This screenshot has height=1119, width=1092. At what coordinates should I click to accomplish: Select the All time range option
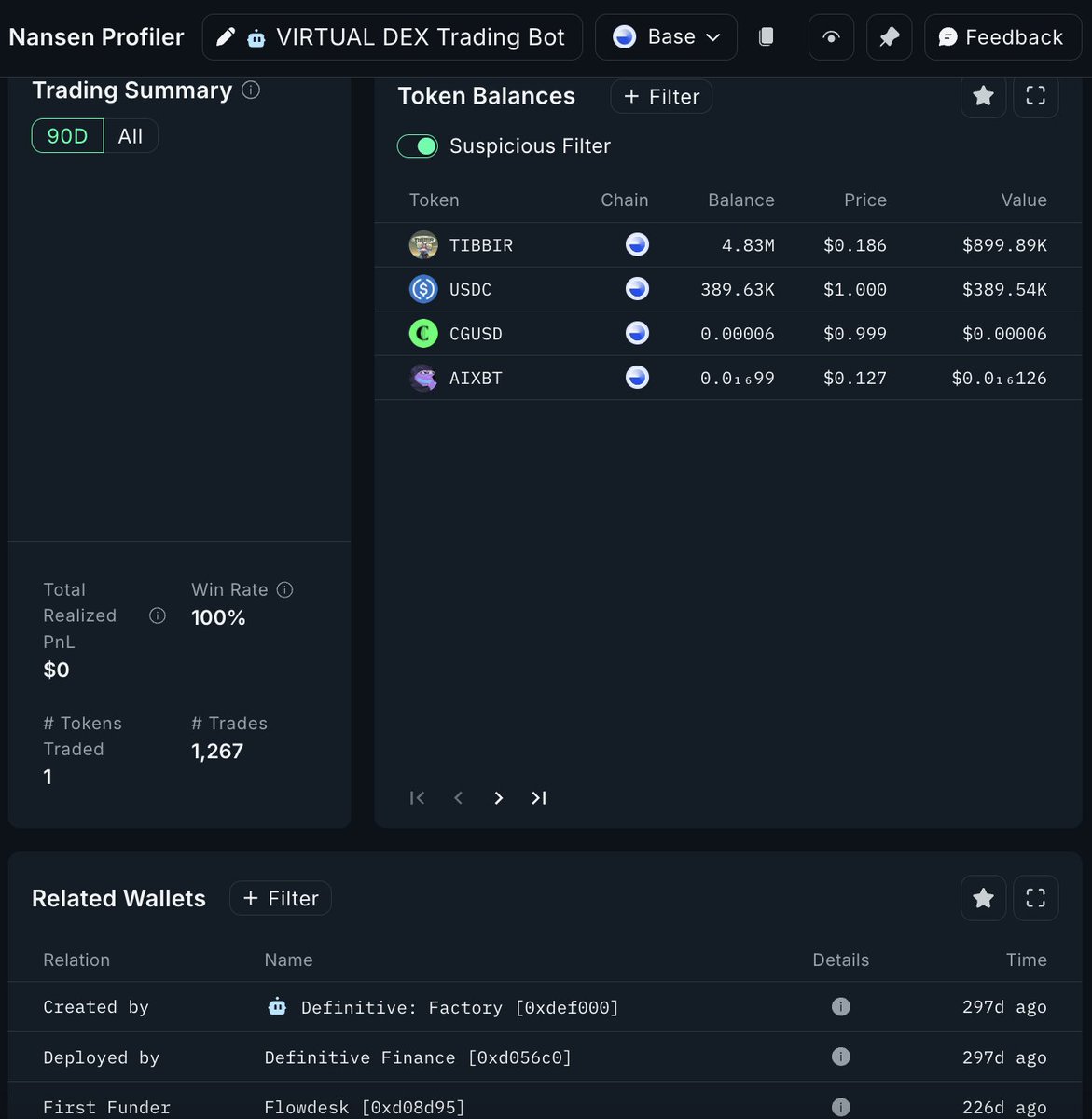[x=130, y=135]
